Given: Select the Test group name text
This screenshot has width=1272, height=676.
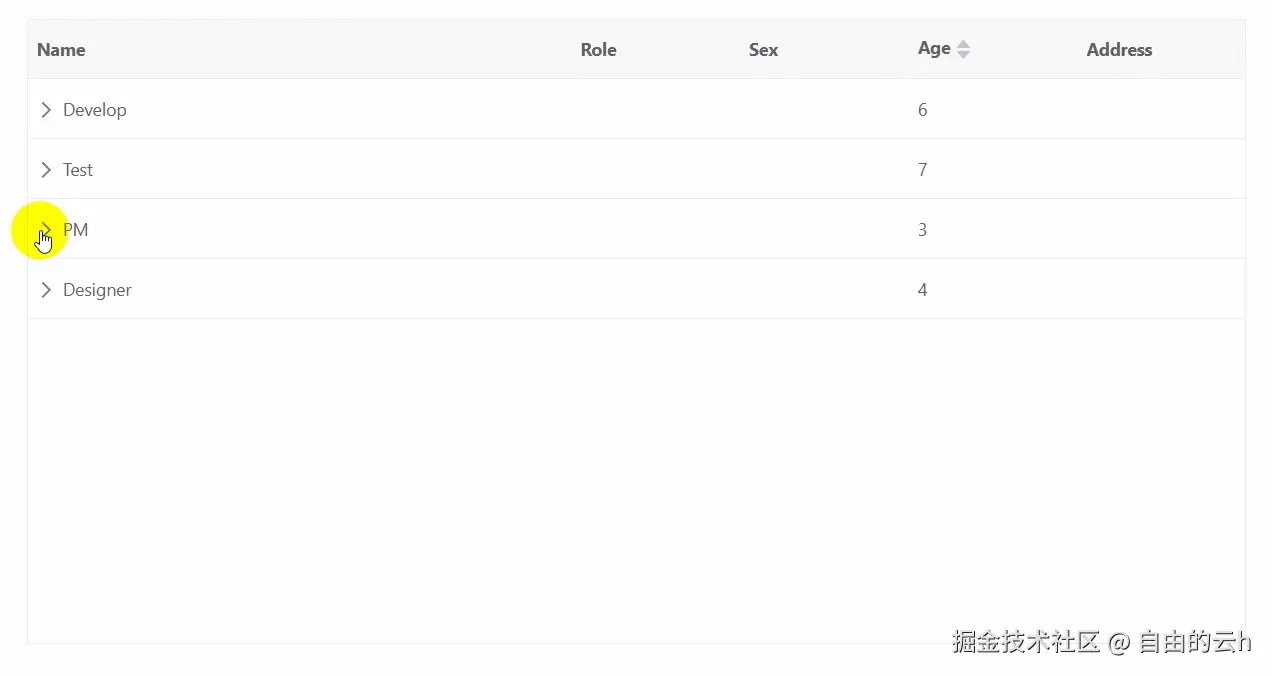Looking at the screenshot, I should tap(78, 170).
